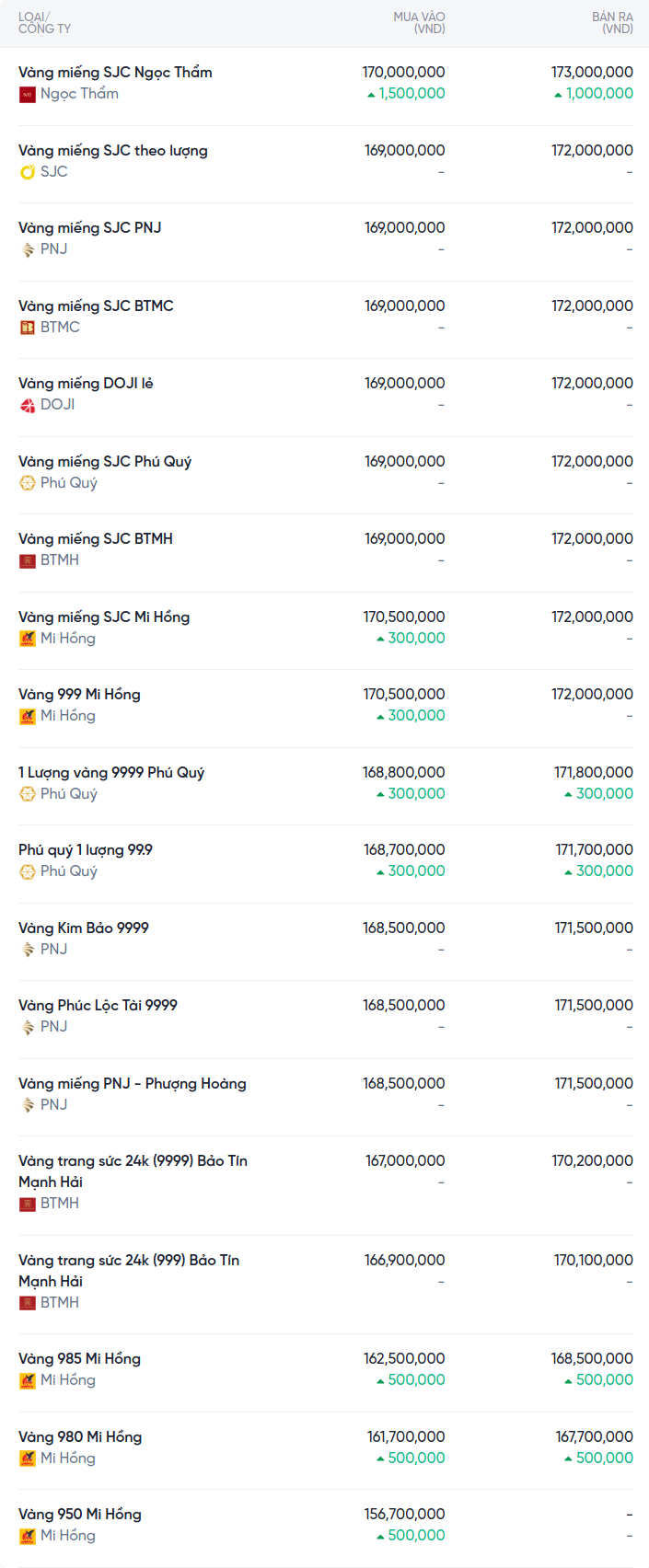649x1568 pixels.
Task: Click the MUA VÀO column header
Action: (419, 23)
